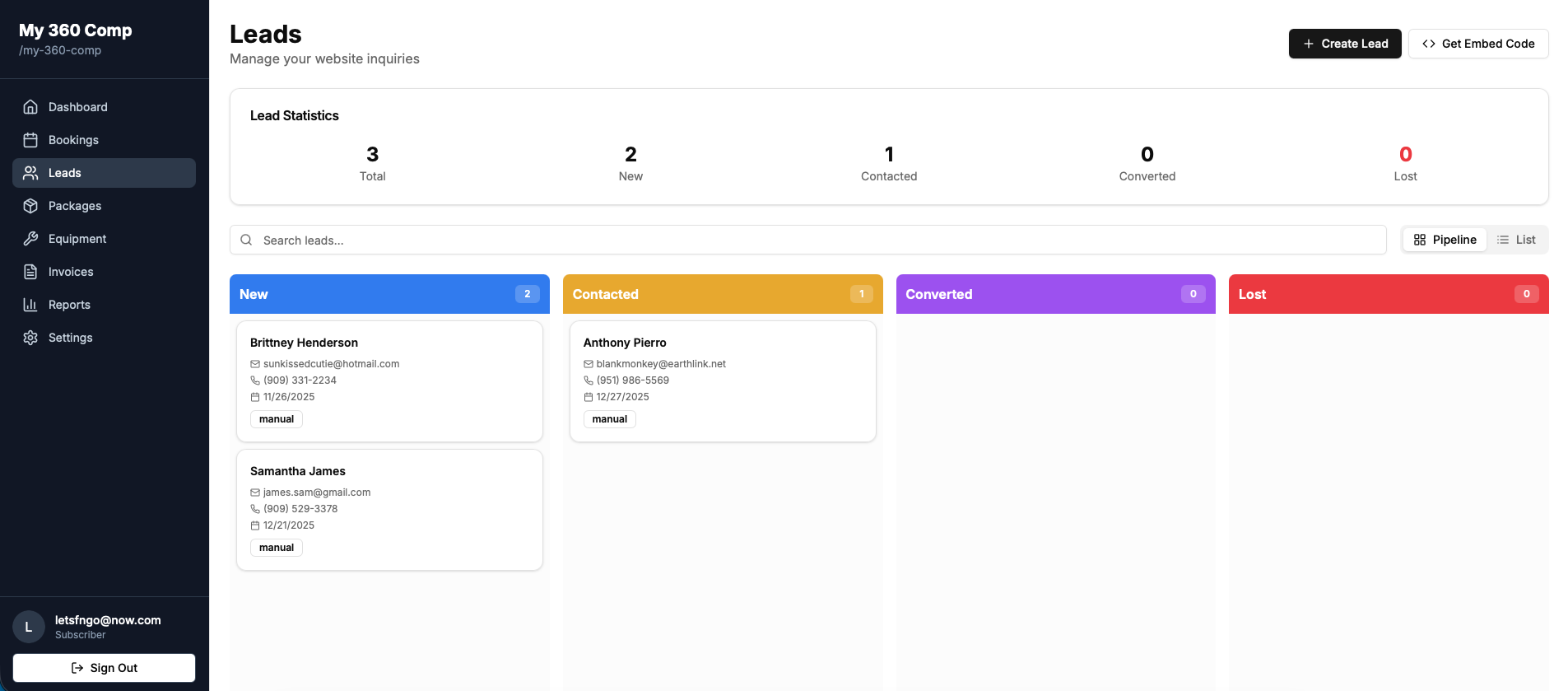
Task: Select the Pipeline view toggle
Action: tap(1445, 240)
